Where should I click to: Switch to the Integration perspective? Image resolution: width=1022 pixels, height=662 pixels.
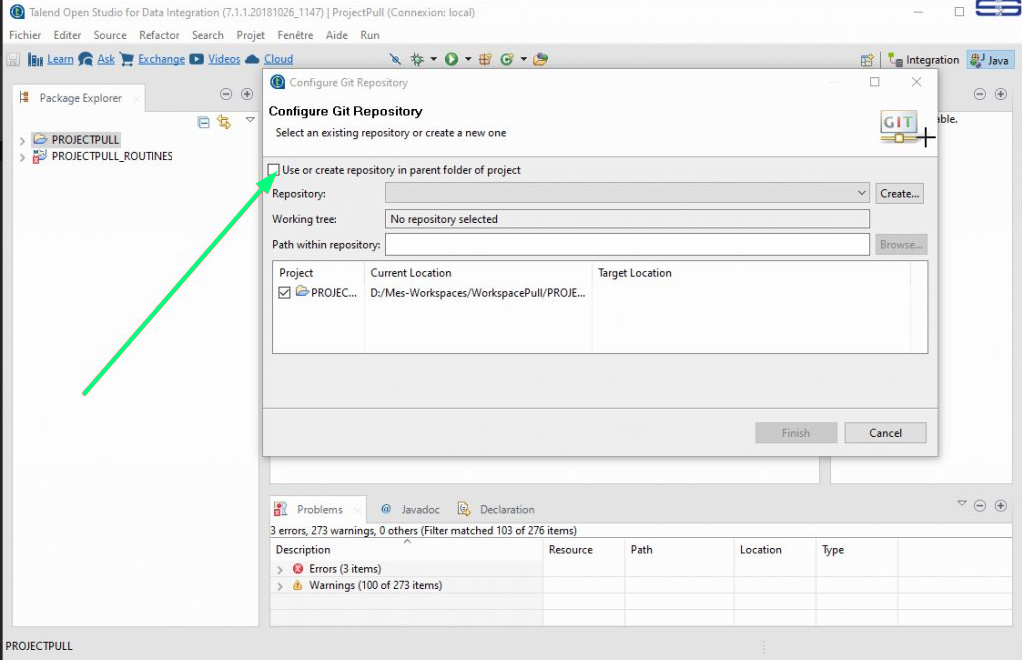coord(924,60)
